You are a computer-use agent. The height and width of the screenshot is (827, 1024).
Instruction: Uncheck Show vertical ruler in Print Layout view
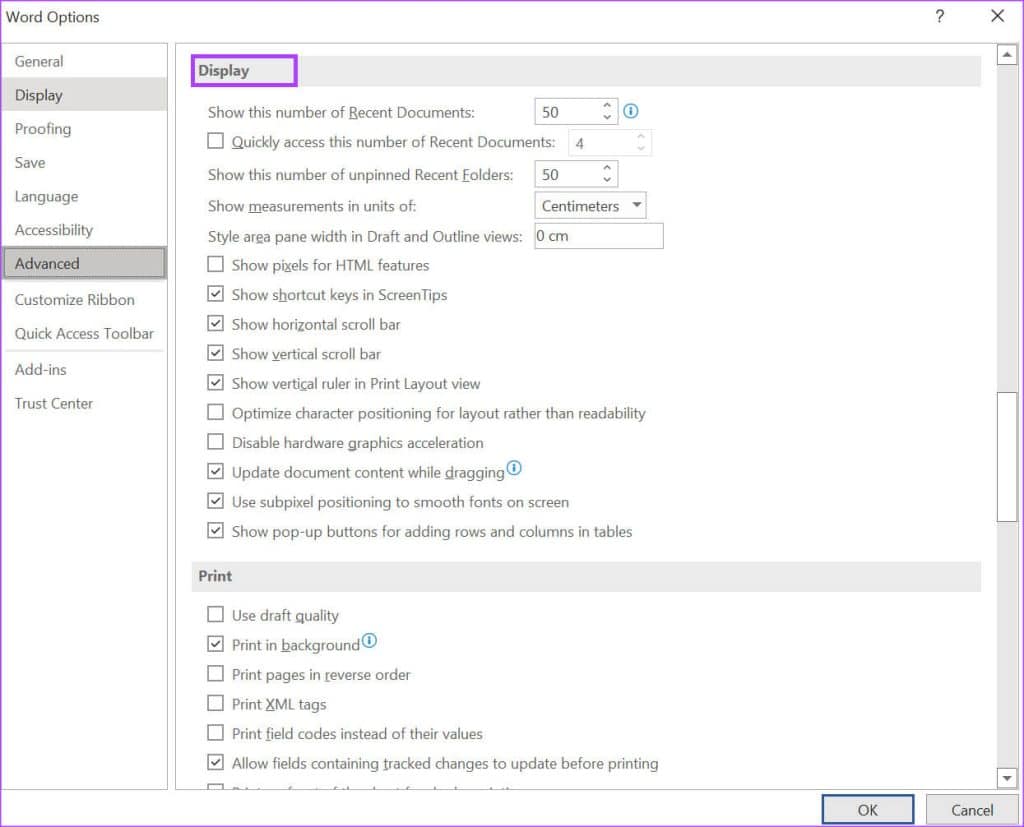[x=215, y=383]
